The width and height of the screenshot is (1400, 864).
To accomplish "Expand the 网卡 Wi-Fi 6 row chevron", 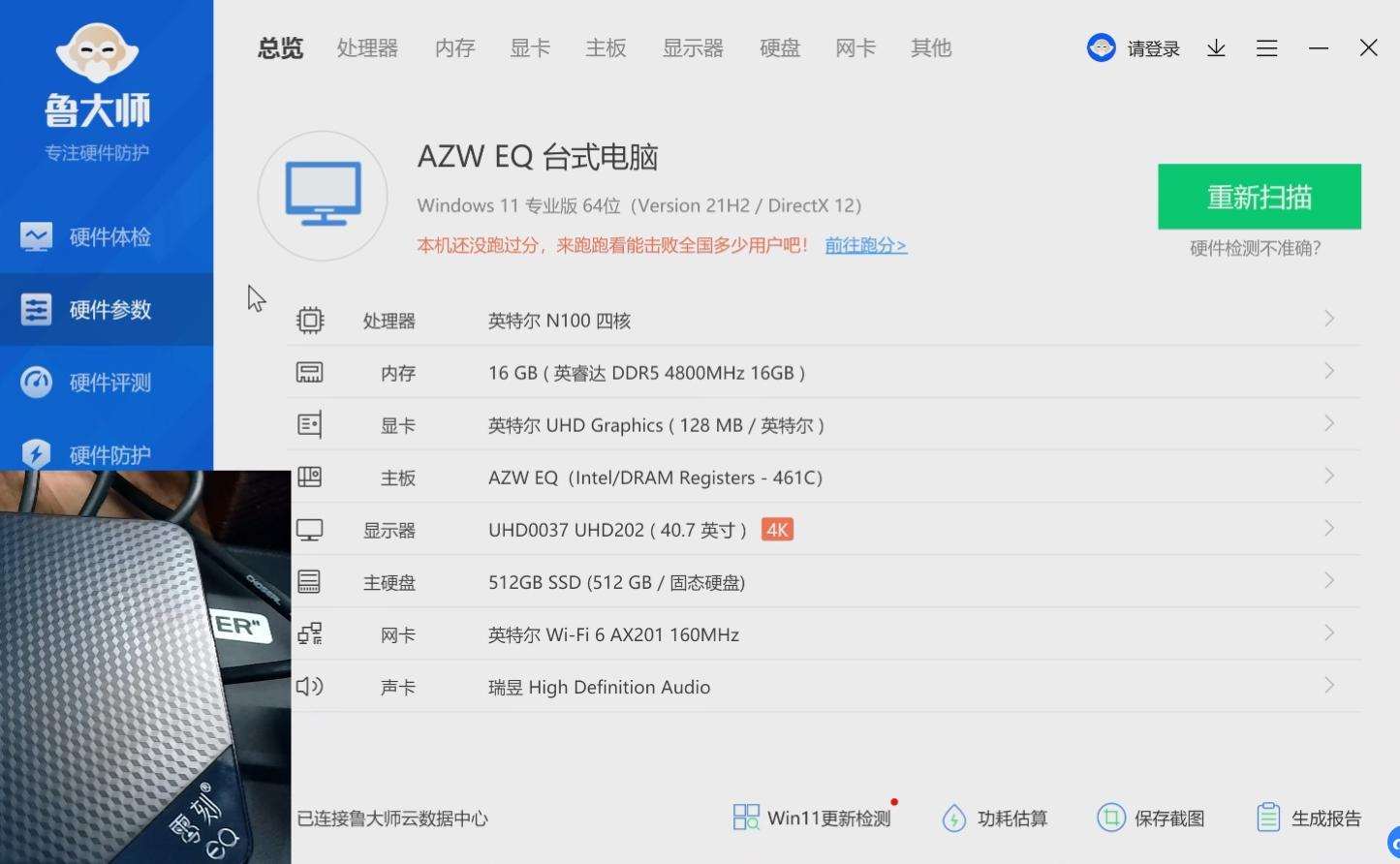I will tap(1329, 633).
